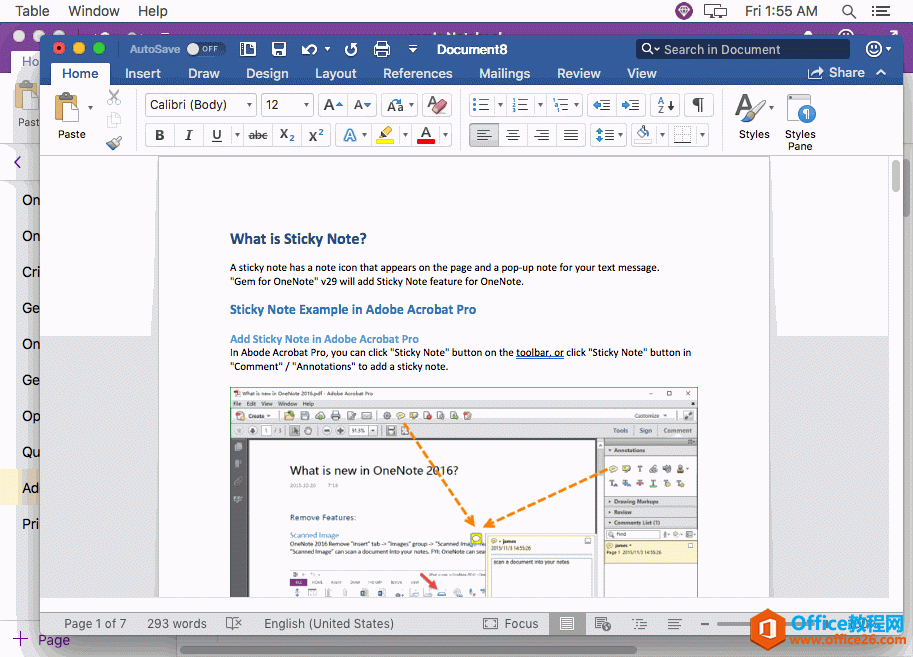Screen dimensions: 913x657
Task: Expand the numbered list style dropdown arrow
Action: [540, 105]
